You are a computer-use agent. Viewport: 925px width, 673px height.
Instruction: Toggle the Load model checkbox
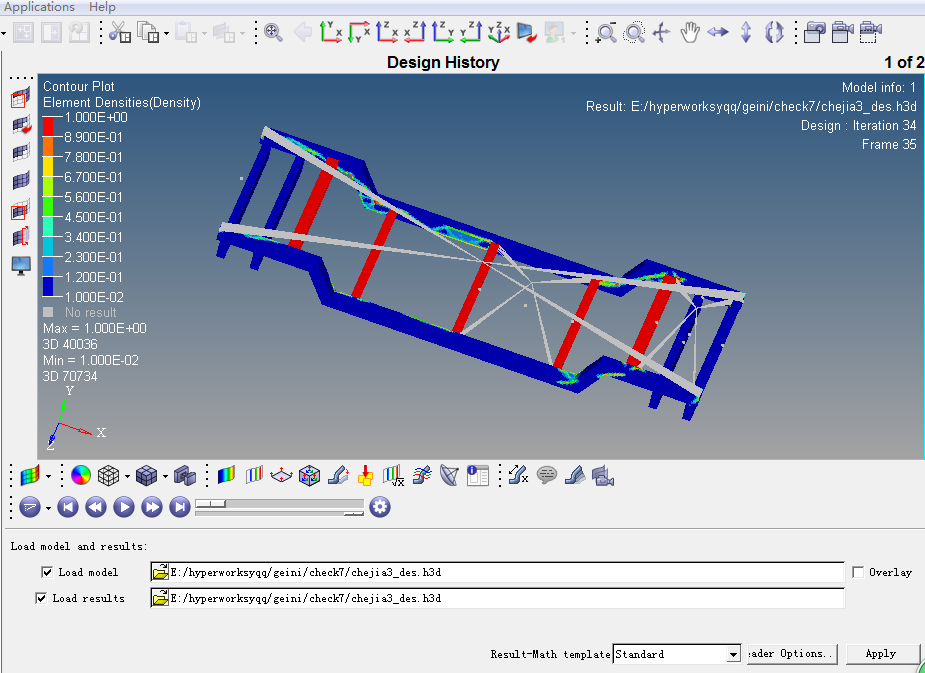(x=47, y=572)
